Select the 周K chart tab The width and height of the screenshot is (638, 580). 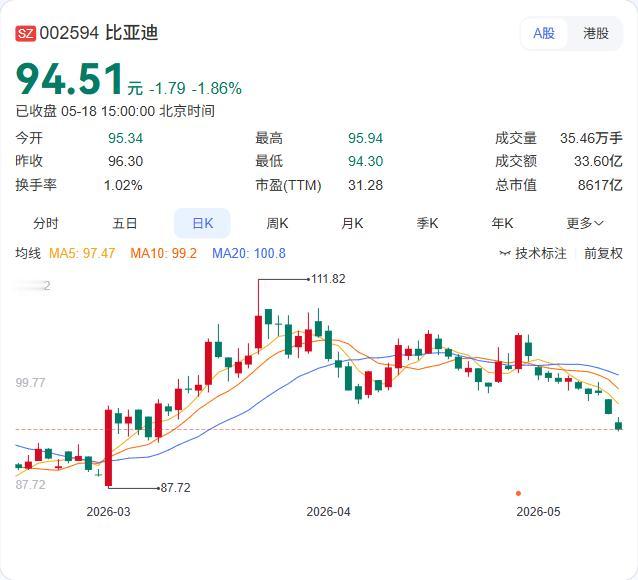point(277,223)
